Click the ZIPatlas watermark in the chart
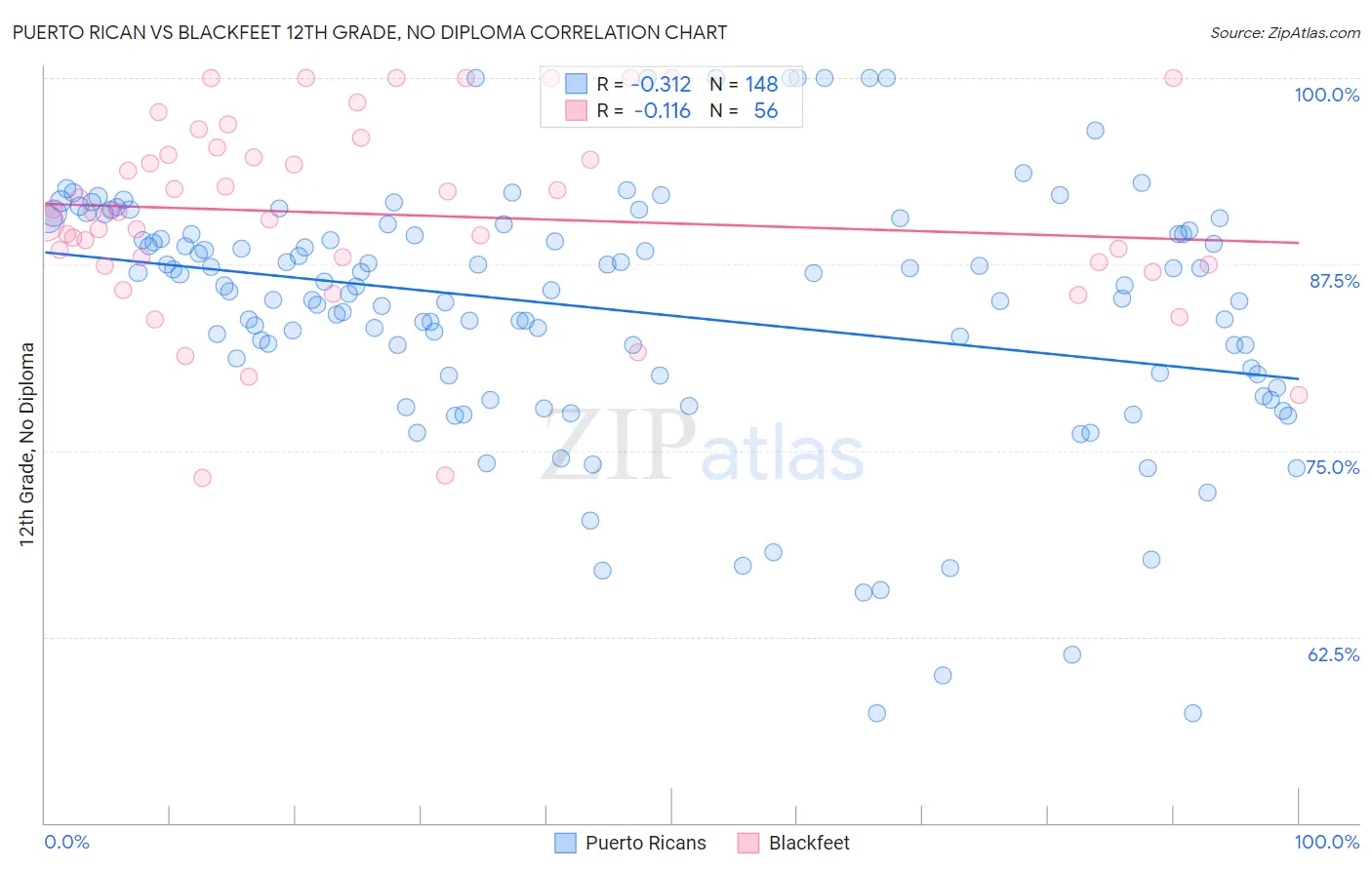 703,446
